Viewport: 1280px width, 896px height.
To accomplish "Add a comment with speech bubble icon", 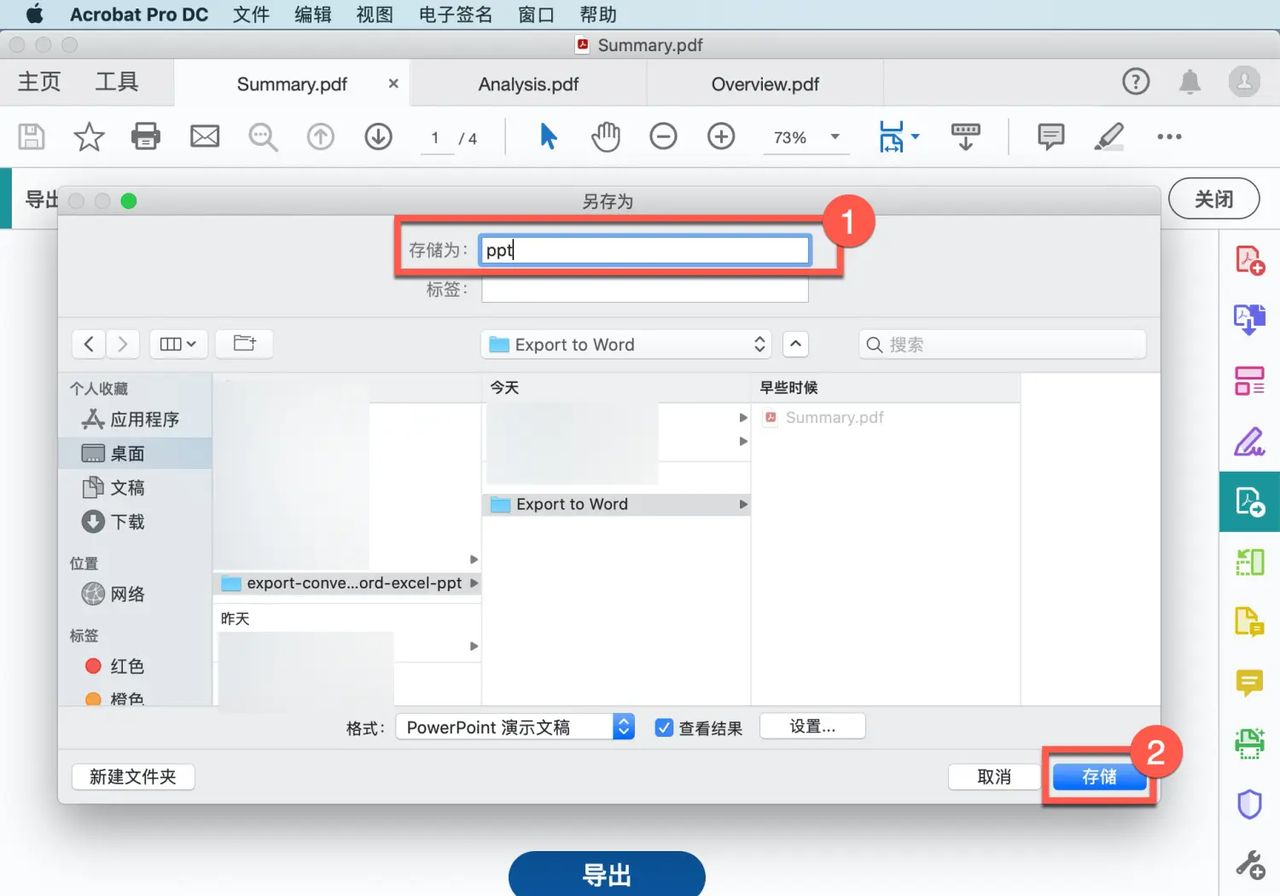I will tap(1051, 137).
